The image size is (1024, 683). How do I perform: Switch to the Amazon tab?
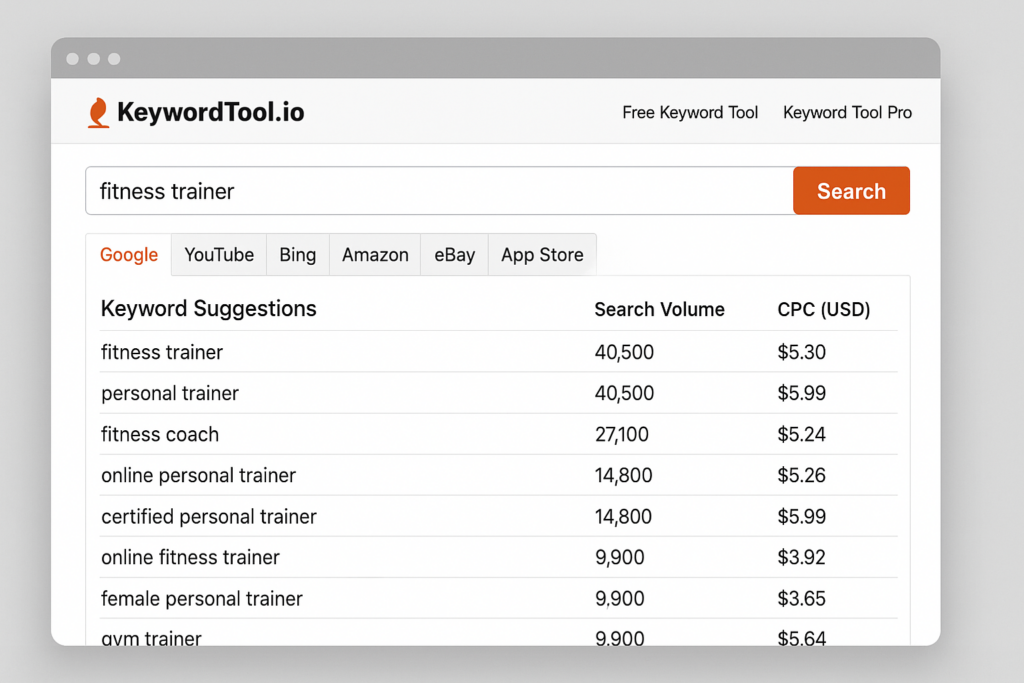coord(375,255)
